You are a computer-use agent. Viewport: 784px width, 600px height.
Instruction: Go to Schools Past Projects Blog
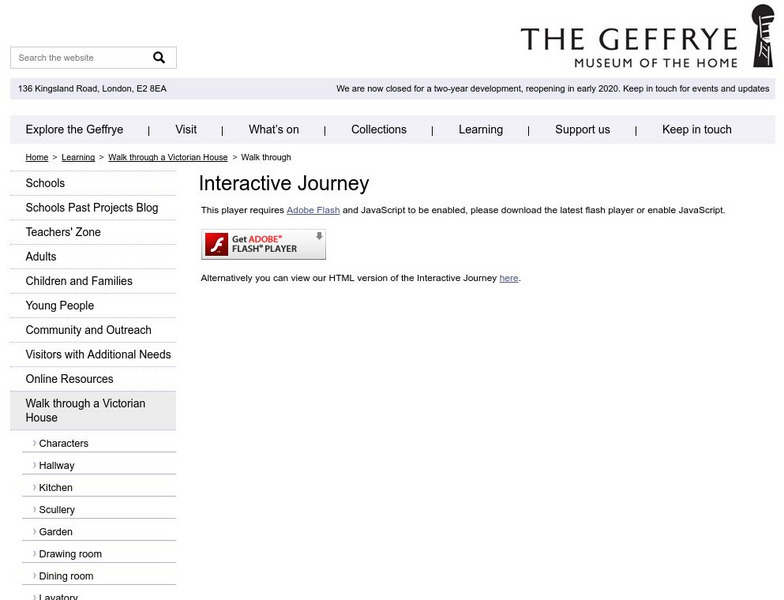coord(92,208)
